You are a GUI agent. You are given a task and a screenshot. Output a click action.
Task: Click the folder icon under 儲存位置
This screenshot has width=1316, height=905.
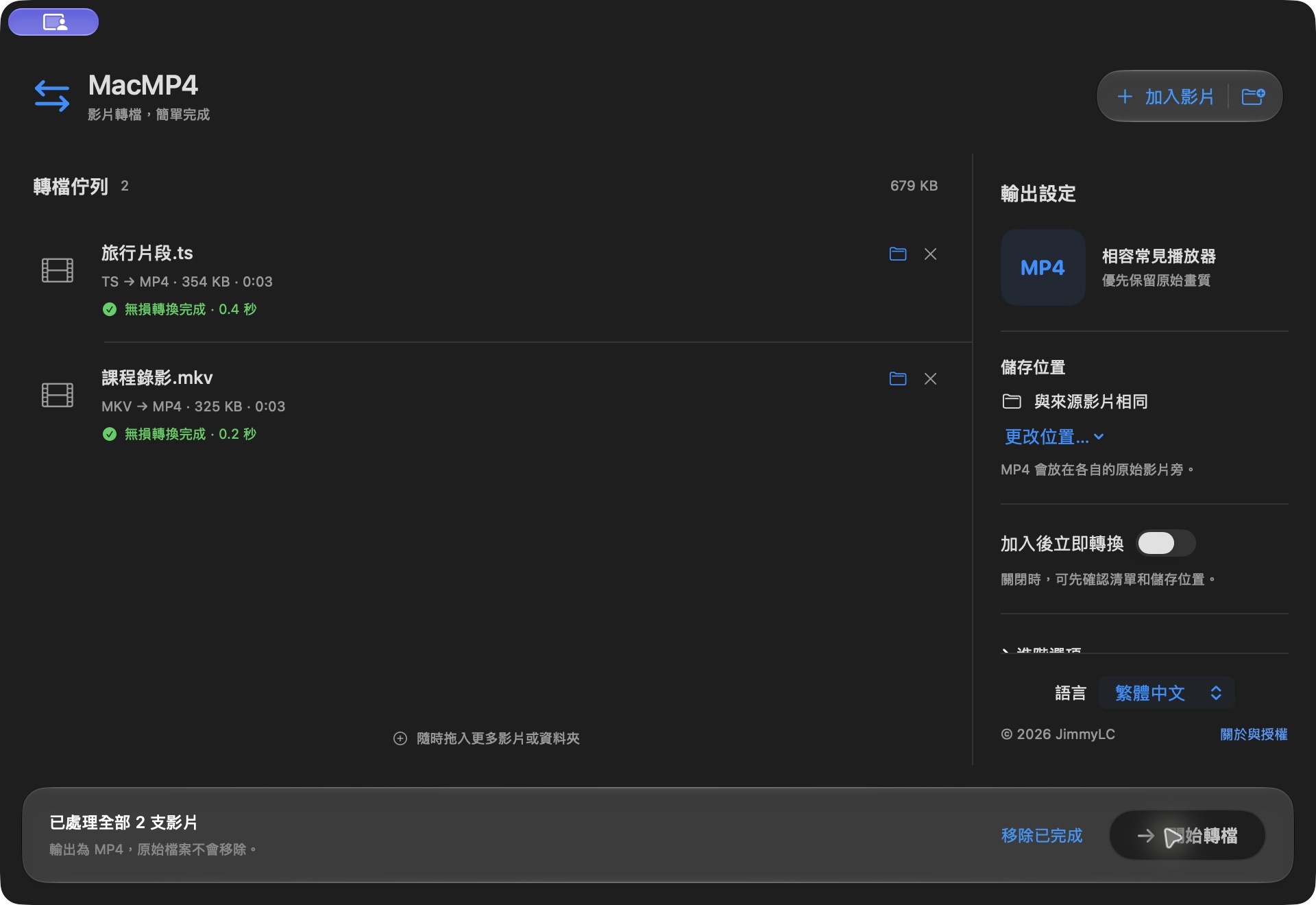click(x=1012, y=401)
